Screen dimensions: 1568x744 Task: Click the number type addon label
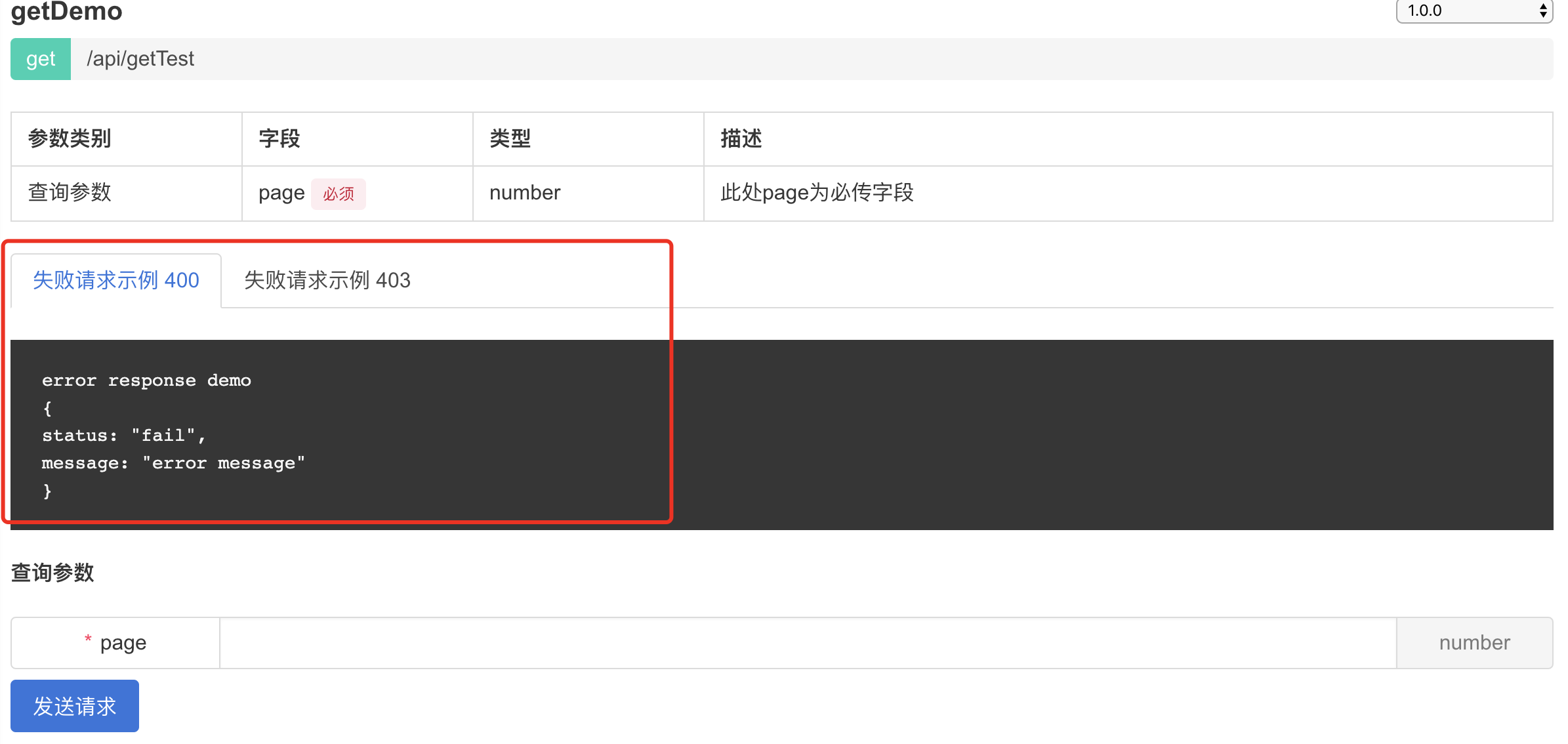1474,643
